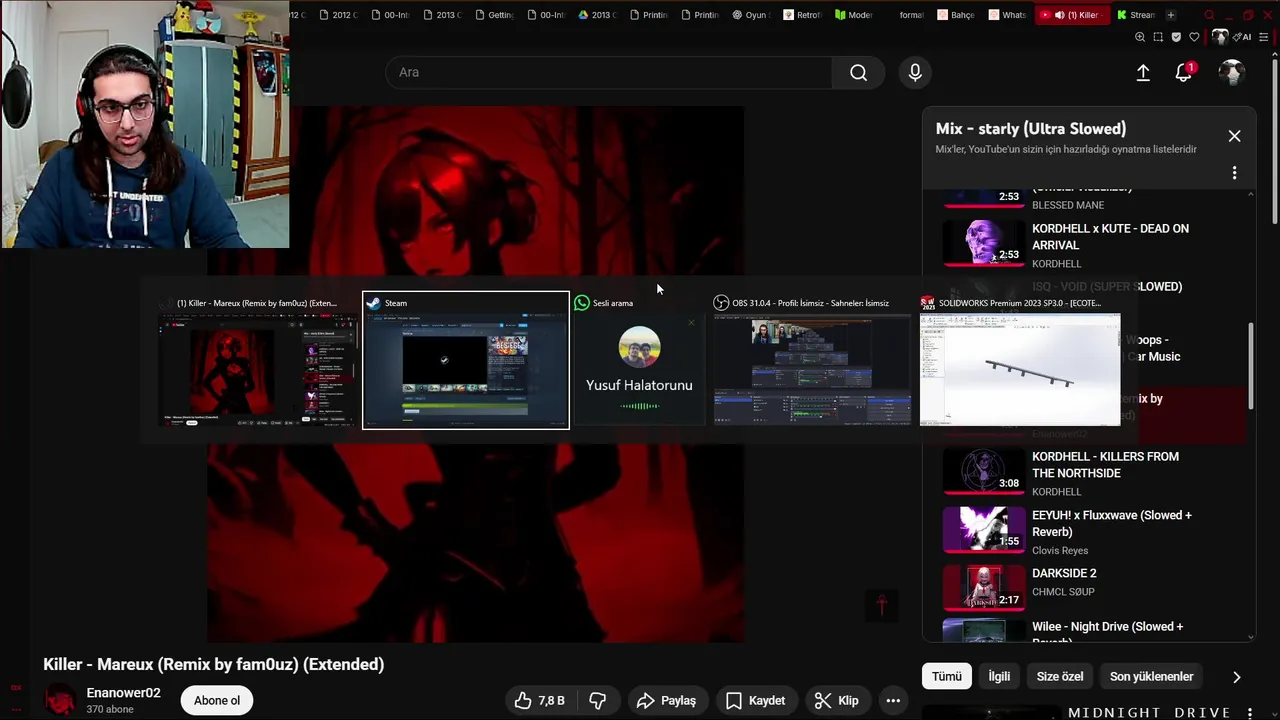Focus the Ara search field
Image resolution: width=1280 pixels, height=720 pixels.
click(x=609, y=72)
